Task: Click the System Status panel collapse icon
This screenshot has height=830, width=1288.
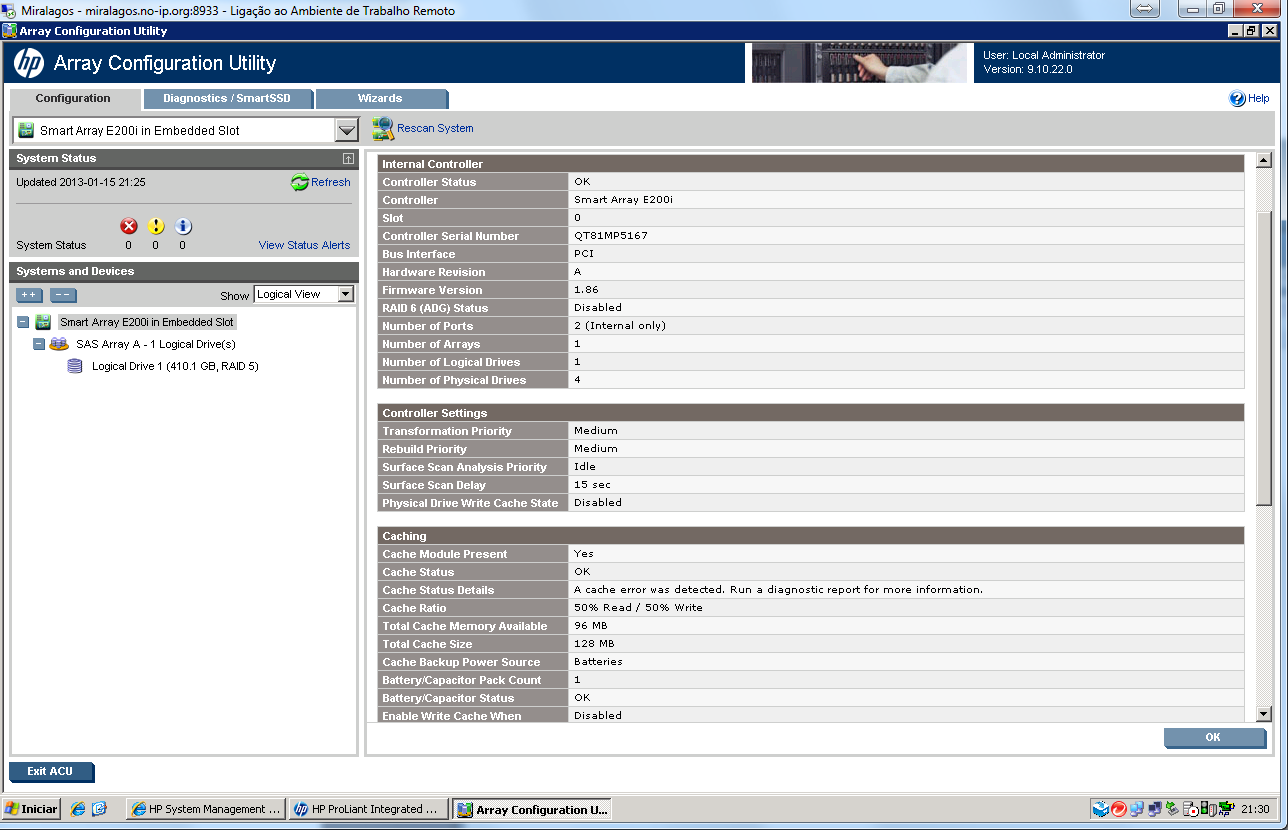Action: click(347, 158)
